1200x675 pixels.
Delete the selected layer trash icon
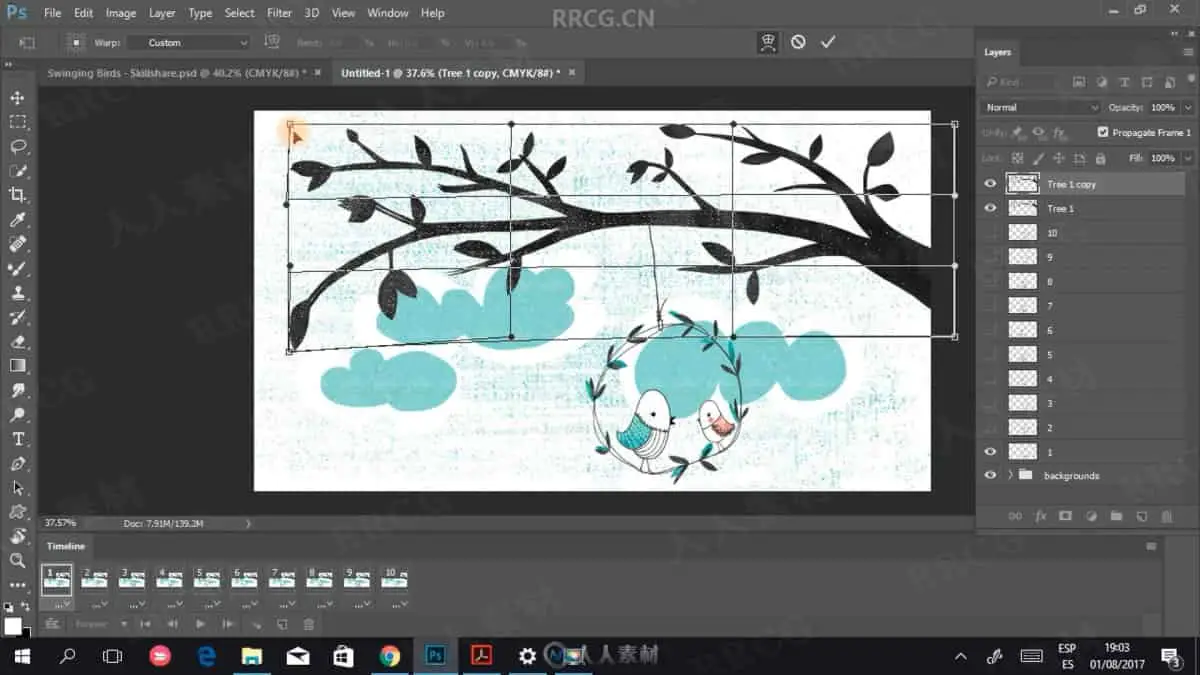[1167, 516]
